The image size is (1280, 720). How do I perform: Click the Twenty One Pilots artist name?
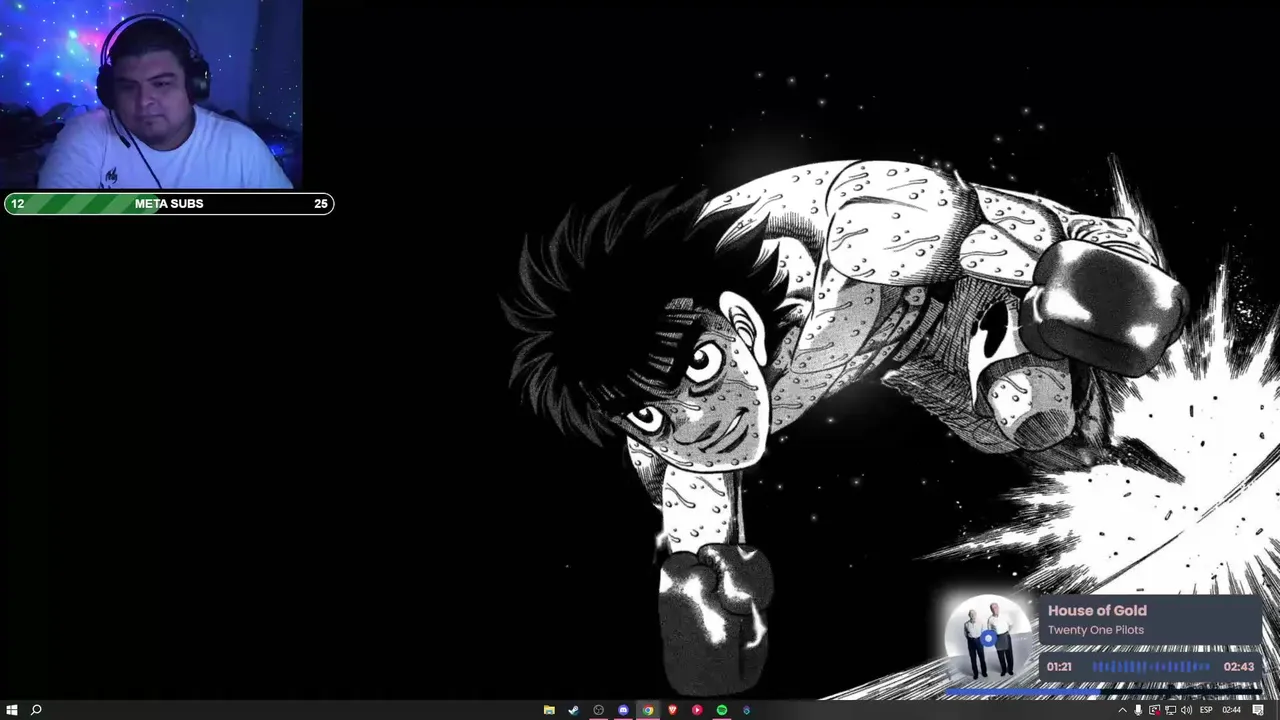pos(1095,630)
